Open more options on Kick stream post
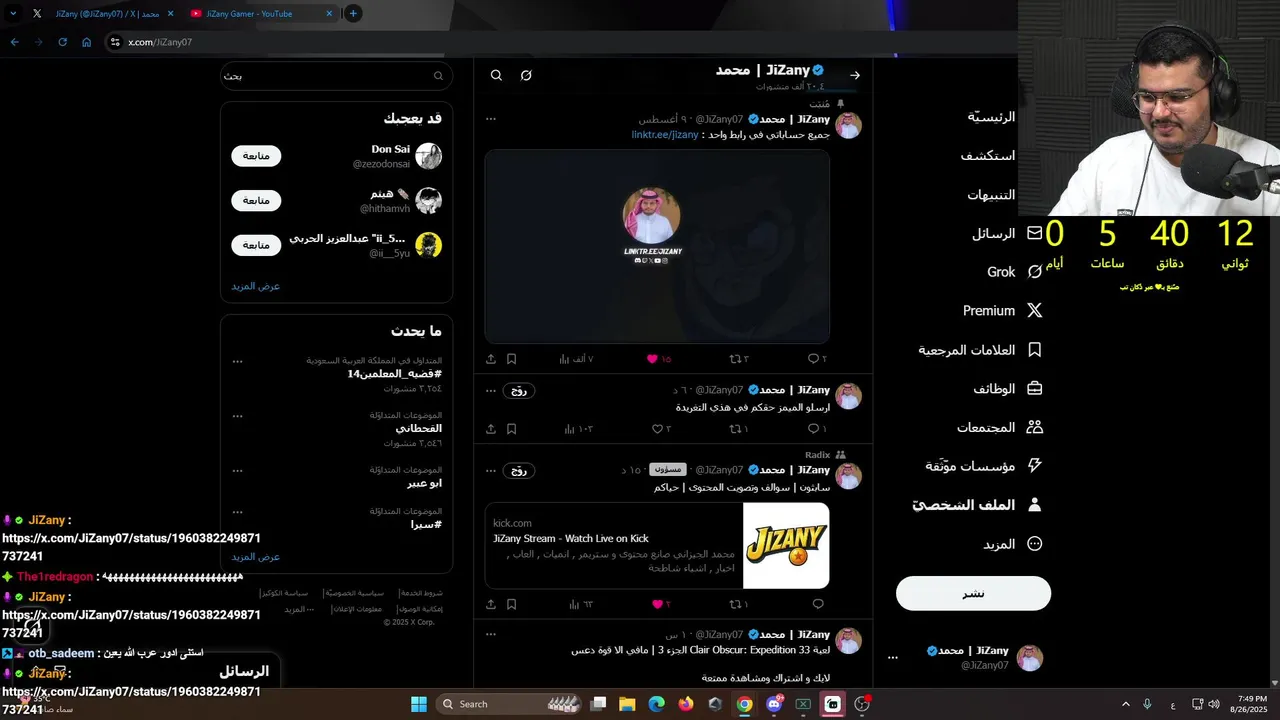1280x720 pixels. [491, 470]
